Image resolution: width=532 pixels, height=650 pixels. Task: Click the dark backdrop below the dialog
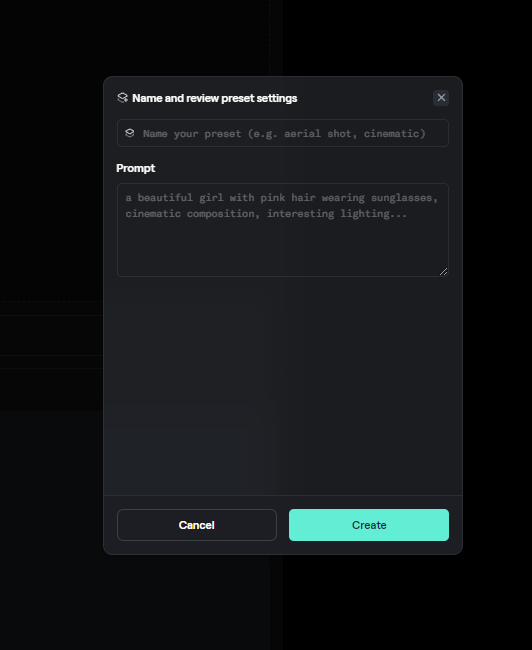point(283,603)
